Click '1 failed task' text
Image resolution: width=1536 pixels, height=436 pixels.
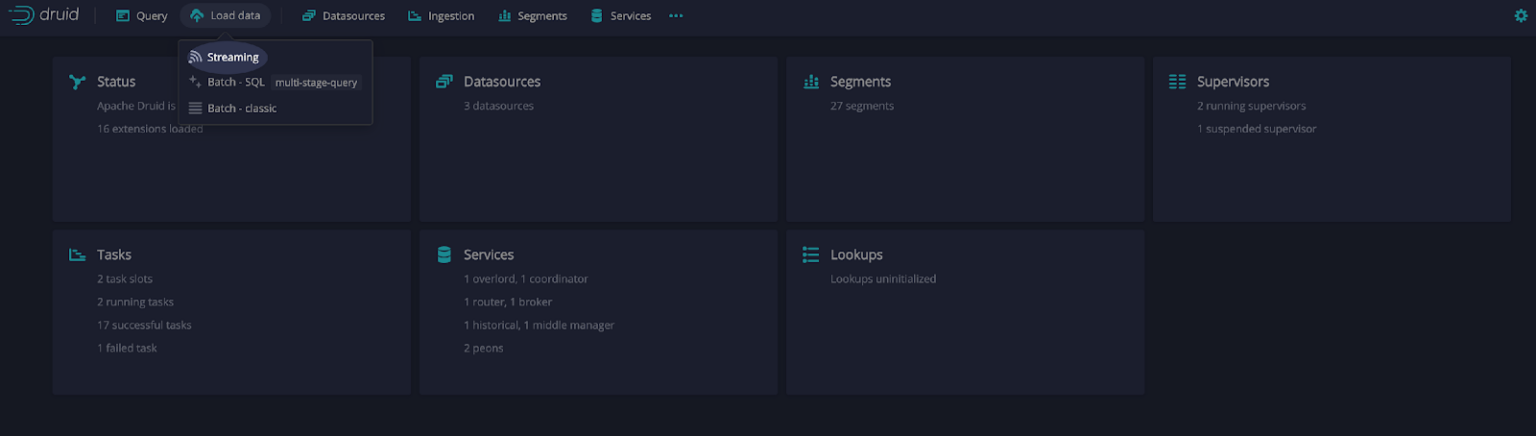pos(127,348)
